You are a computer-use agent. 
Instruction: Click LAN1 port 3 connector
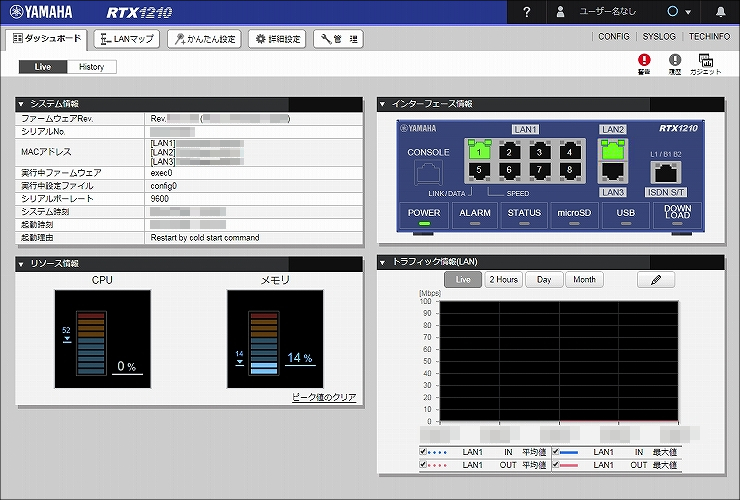tap(539, 151)
